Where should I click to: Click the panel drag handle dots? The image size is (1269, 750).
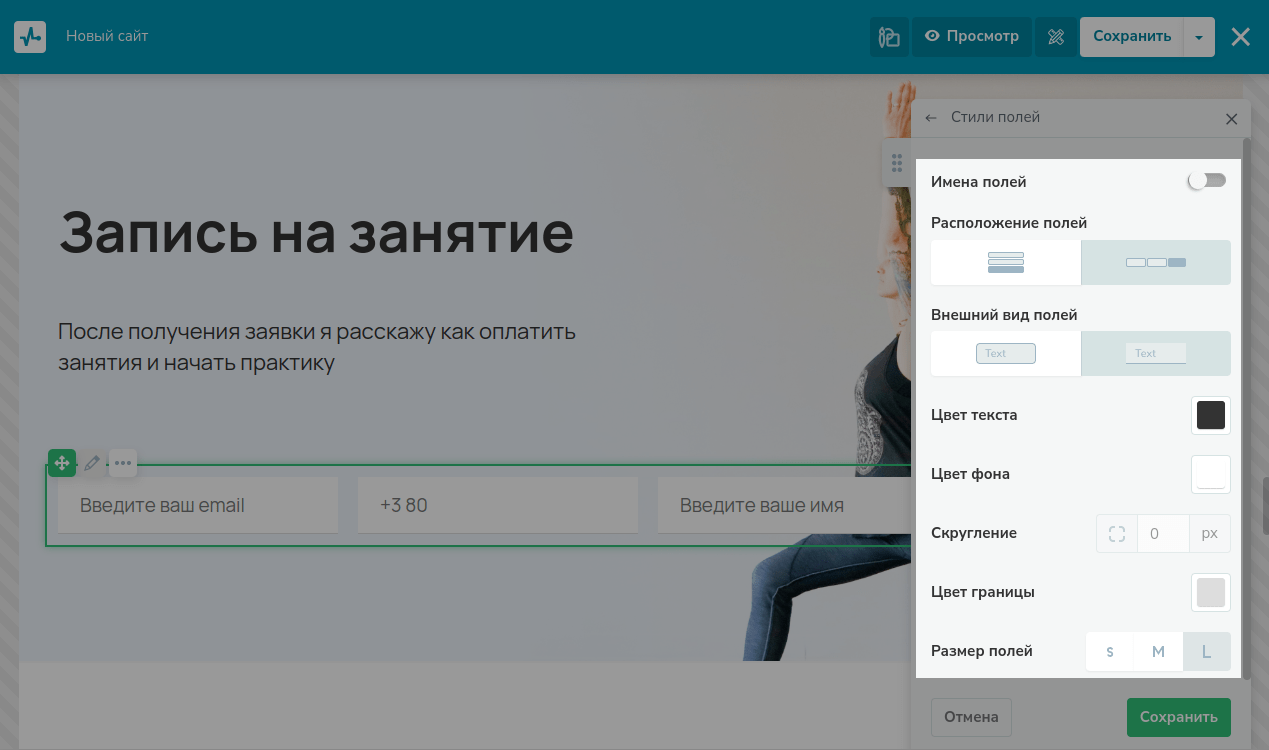pyautogui.click(x=897, y=162)
